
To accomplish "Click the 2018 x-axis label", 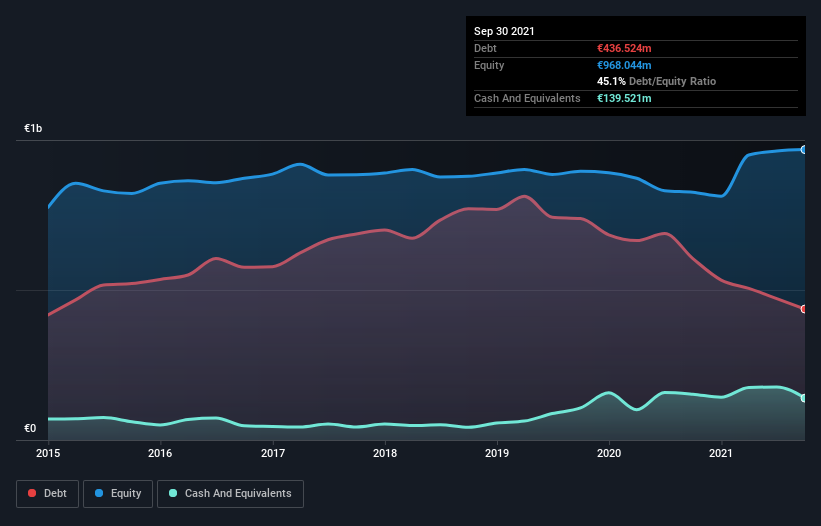I will click(x=385, y=453).
